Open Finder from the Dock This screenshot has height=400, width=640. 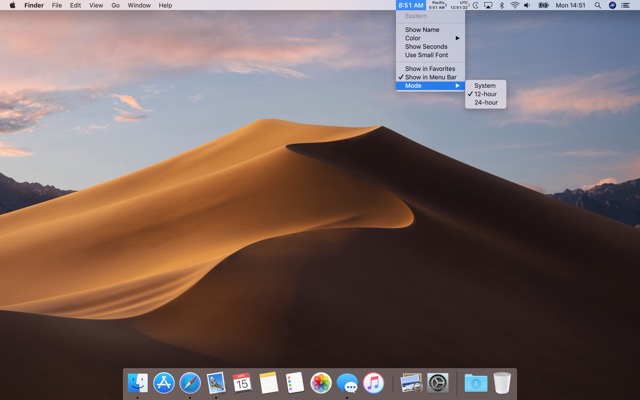click(x=138, y=383)
